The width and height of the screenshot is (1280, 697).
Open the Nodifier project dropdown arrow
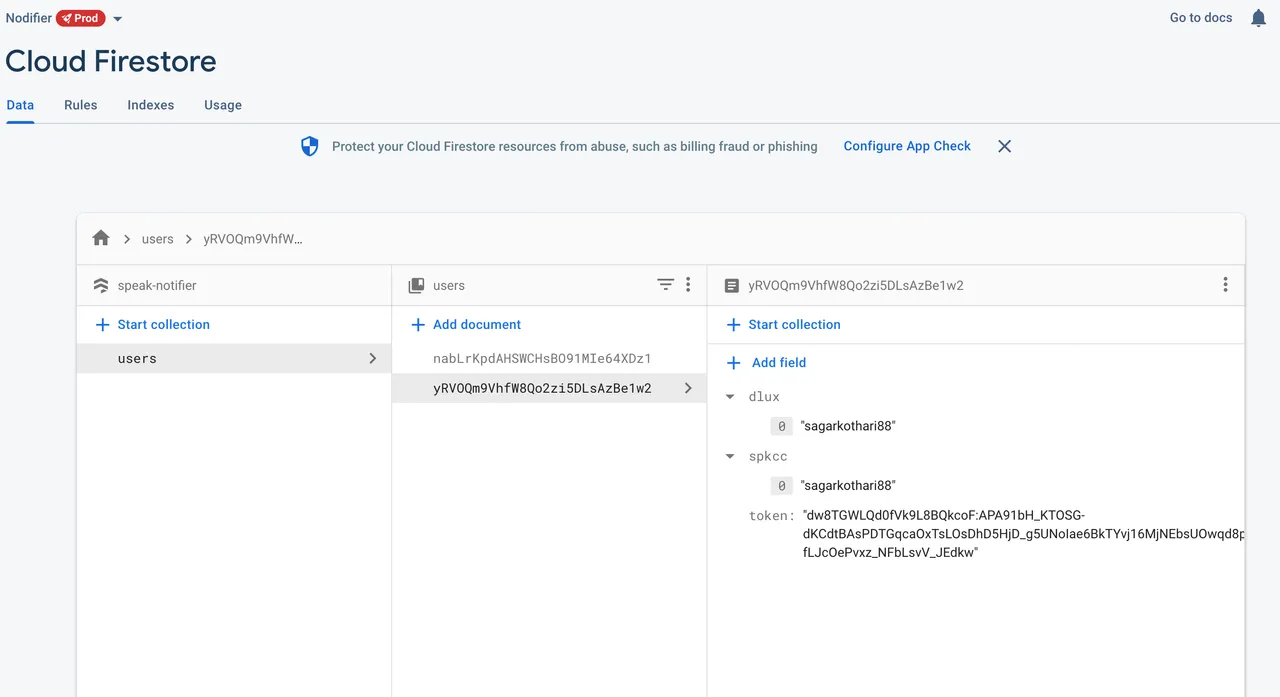[117, 19]
